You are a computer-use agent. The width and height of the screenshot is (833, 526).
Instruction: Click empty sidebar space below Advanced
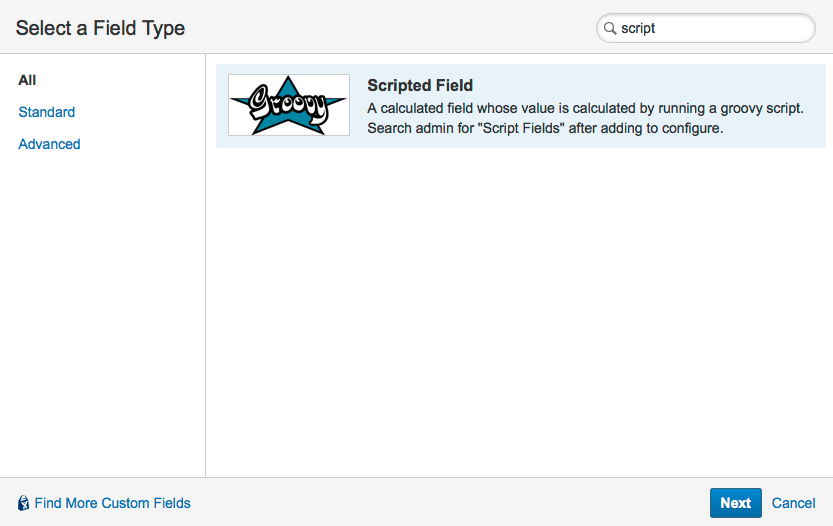pos(103,313)
